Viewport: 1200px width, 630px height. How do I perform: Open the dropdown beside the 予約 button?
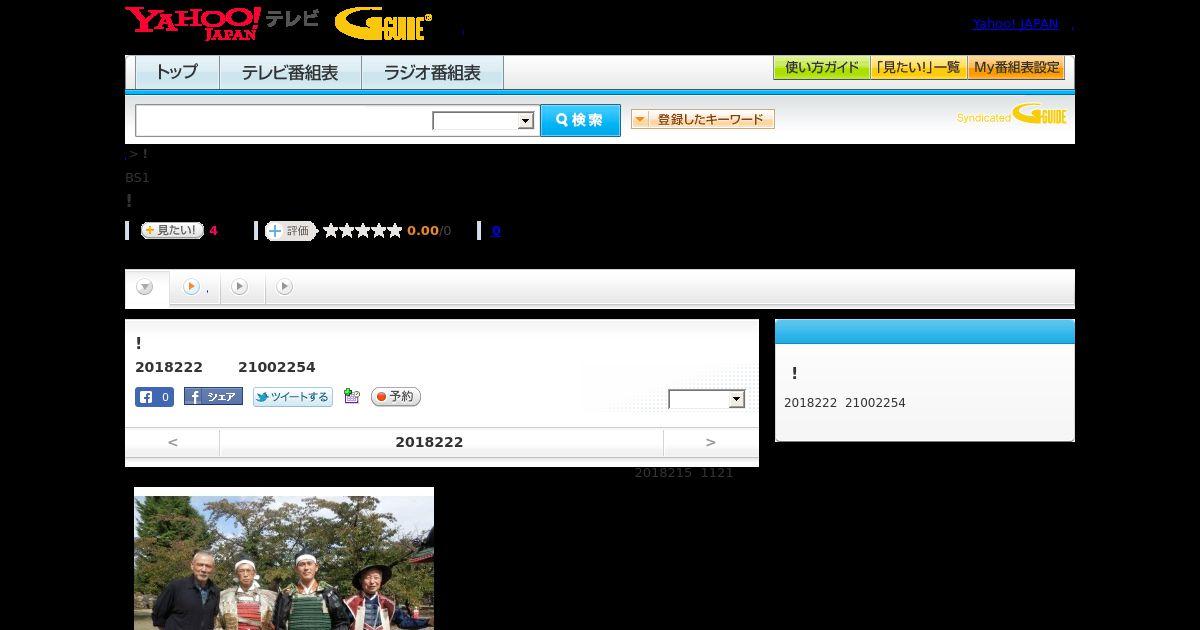coord(707,399)
